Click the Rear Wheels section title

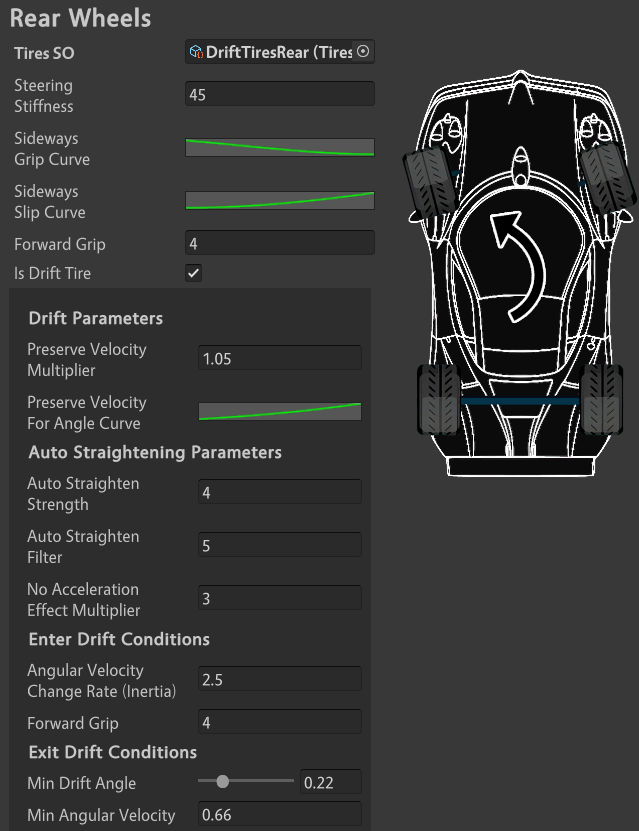click(81, 18)
